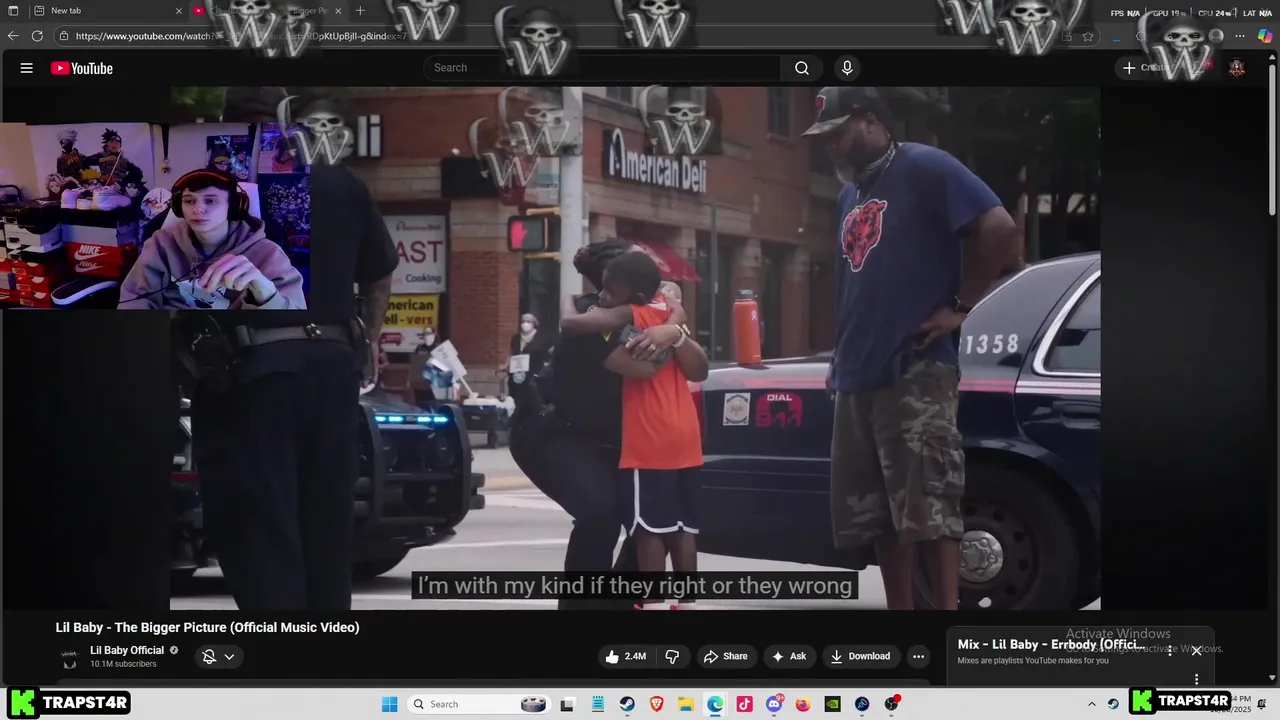Open the Copilot sidebar icon
The image size is (1280, 720).
[x=1265, y=36]
